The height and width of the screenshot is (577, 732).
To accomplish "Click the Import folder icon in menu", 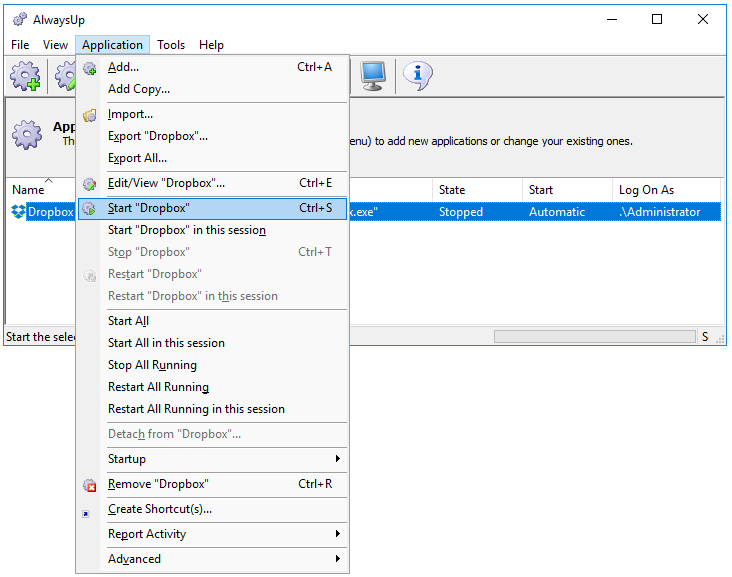I will coord(89,115).
